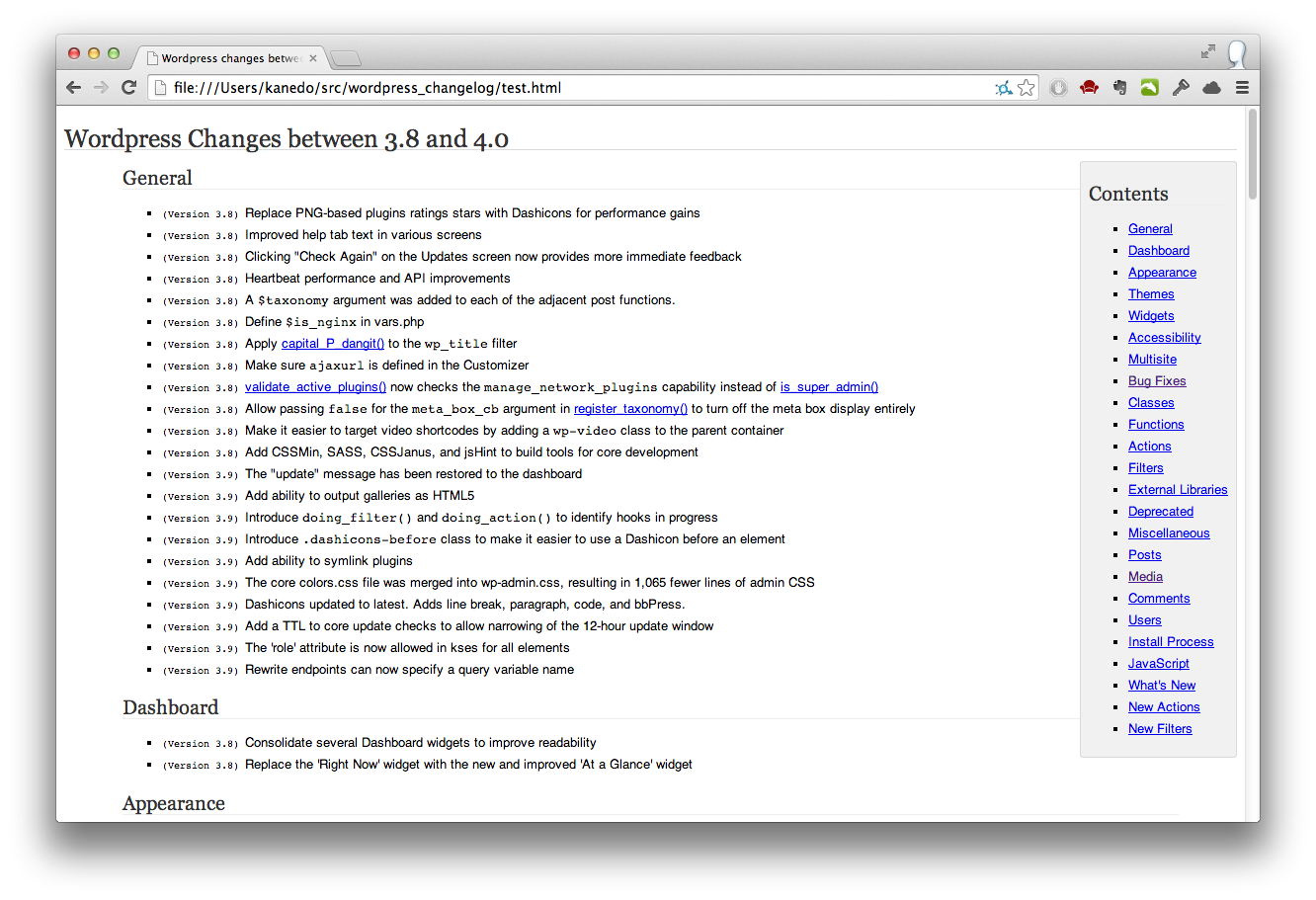
Task: Open the key password extension icon
Action: (x=1181, y=87)
